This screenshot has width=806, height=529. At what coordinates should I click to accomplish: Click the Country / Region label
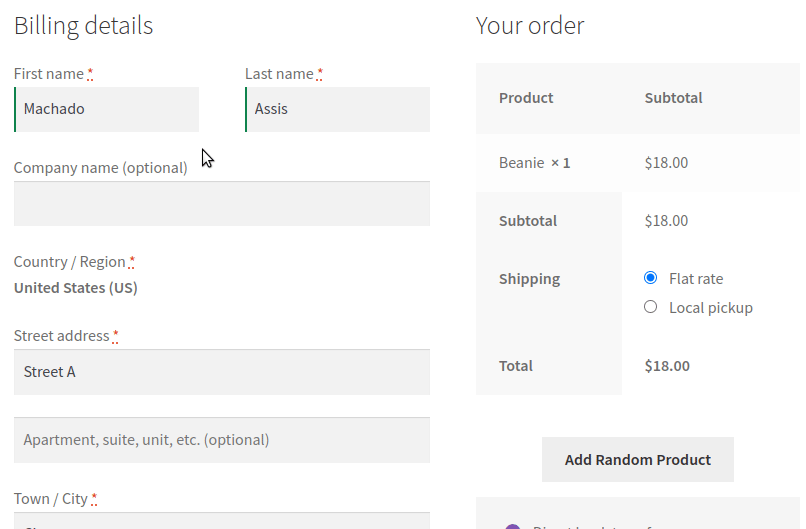70,262
